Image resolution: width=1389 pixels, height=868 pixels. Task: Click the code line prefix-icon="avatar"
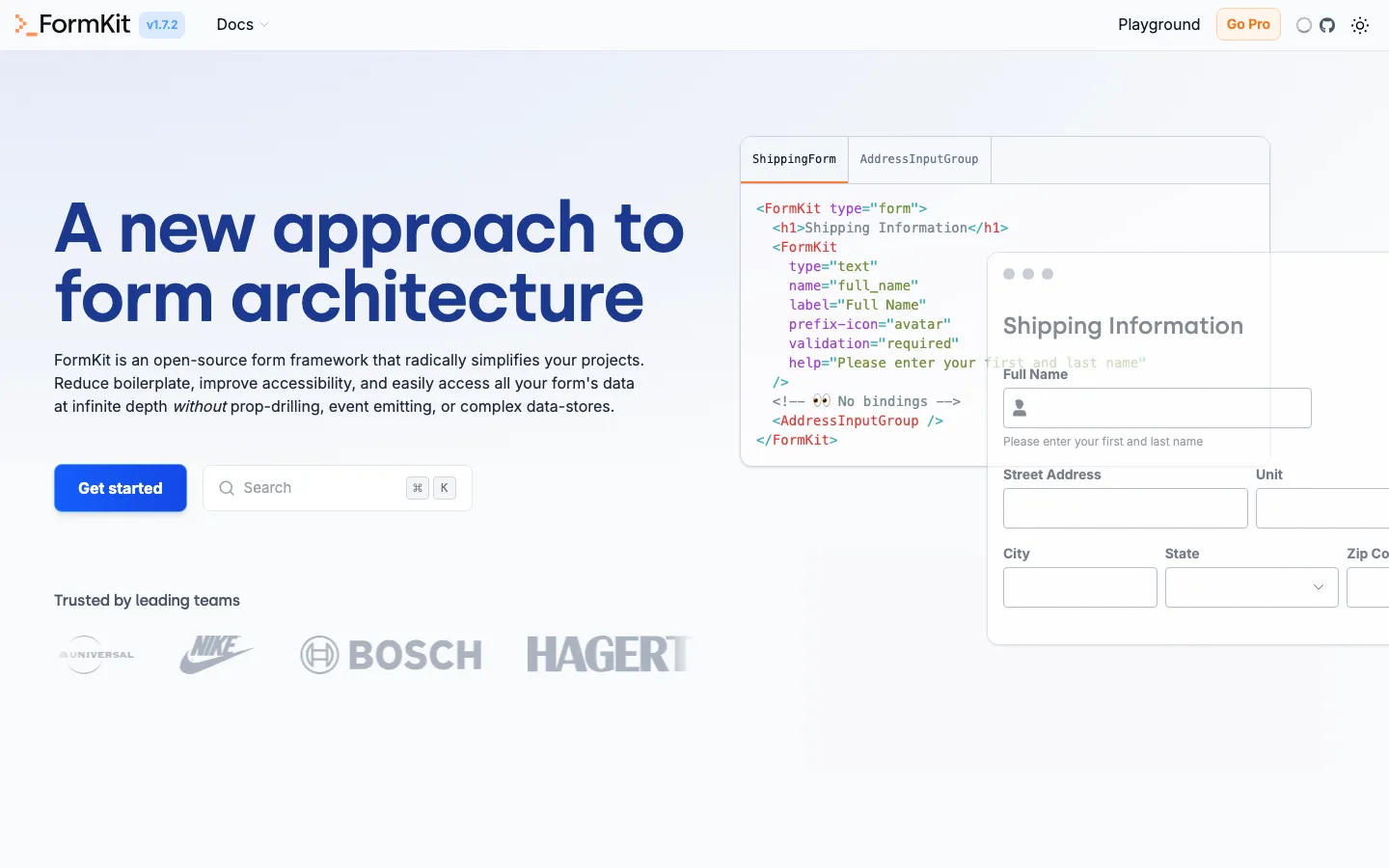(870, 324)
